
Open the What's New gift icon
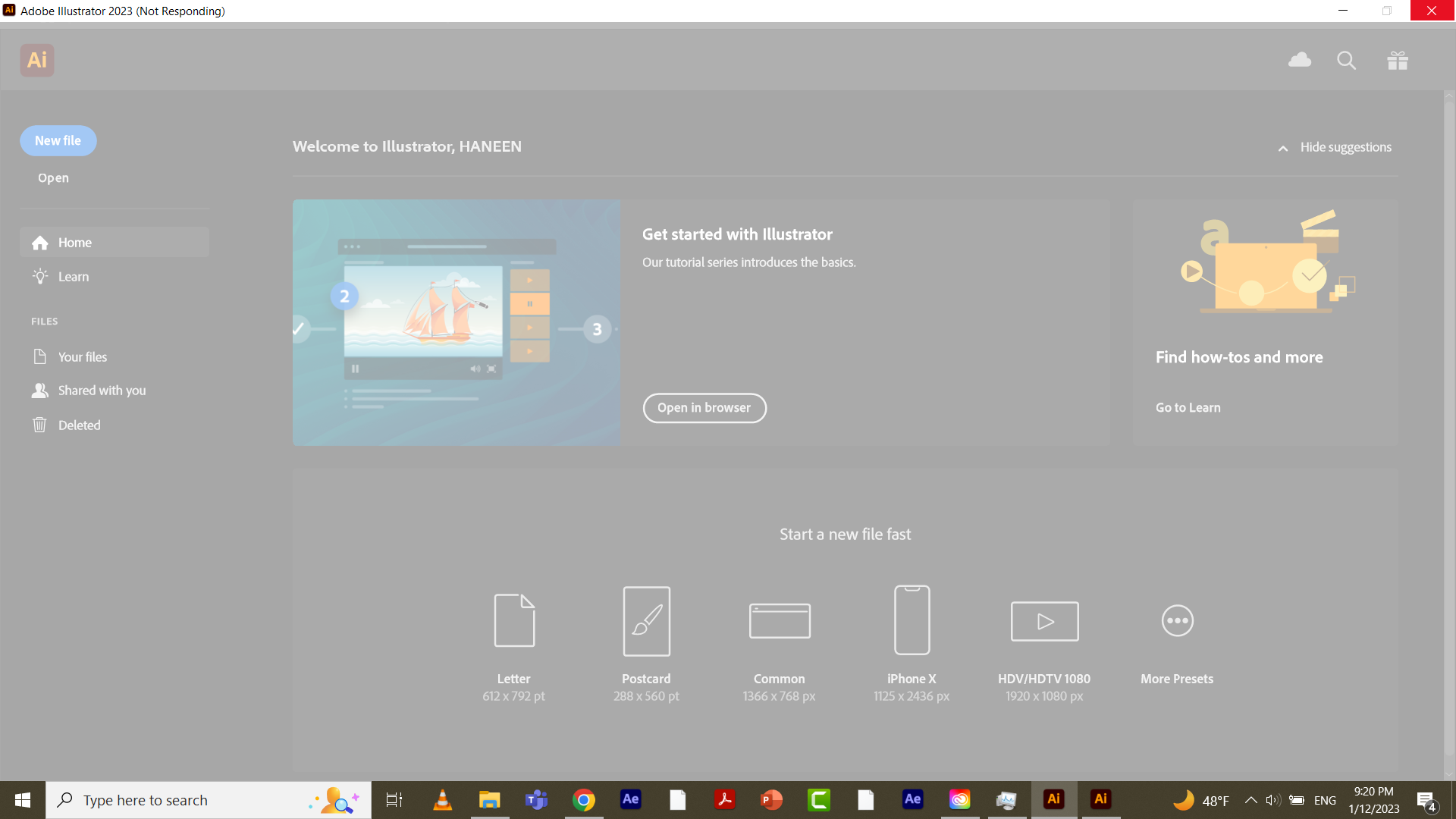coord(1398,61)
